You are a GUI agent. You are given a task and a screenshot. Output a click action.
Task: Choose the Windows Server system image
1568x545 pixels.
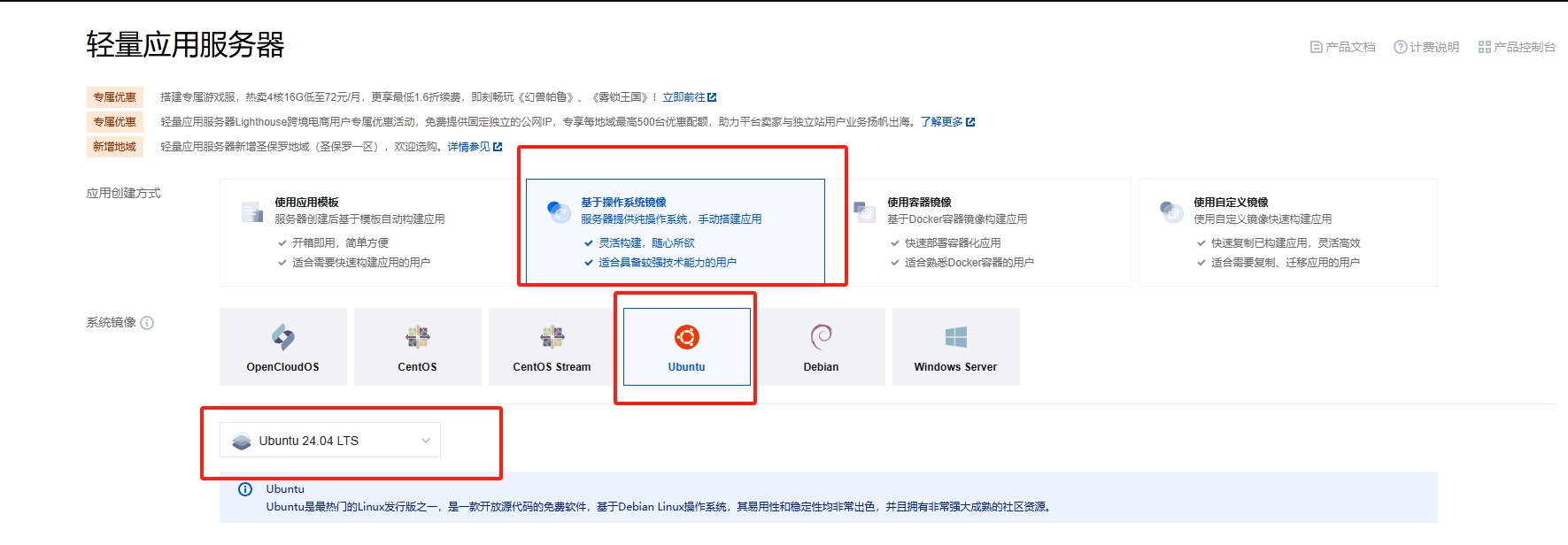pos(956,347)
